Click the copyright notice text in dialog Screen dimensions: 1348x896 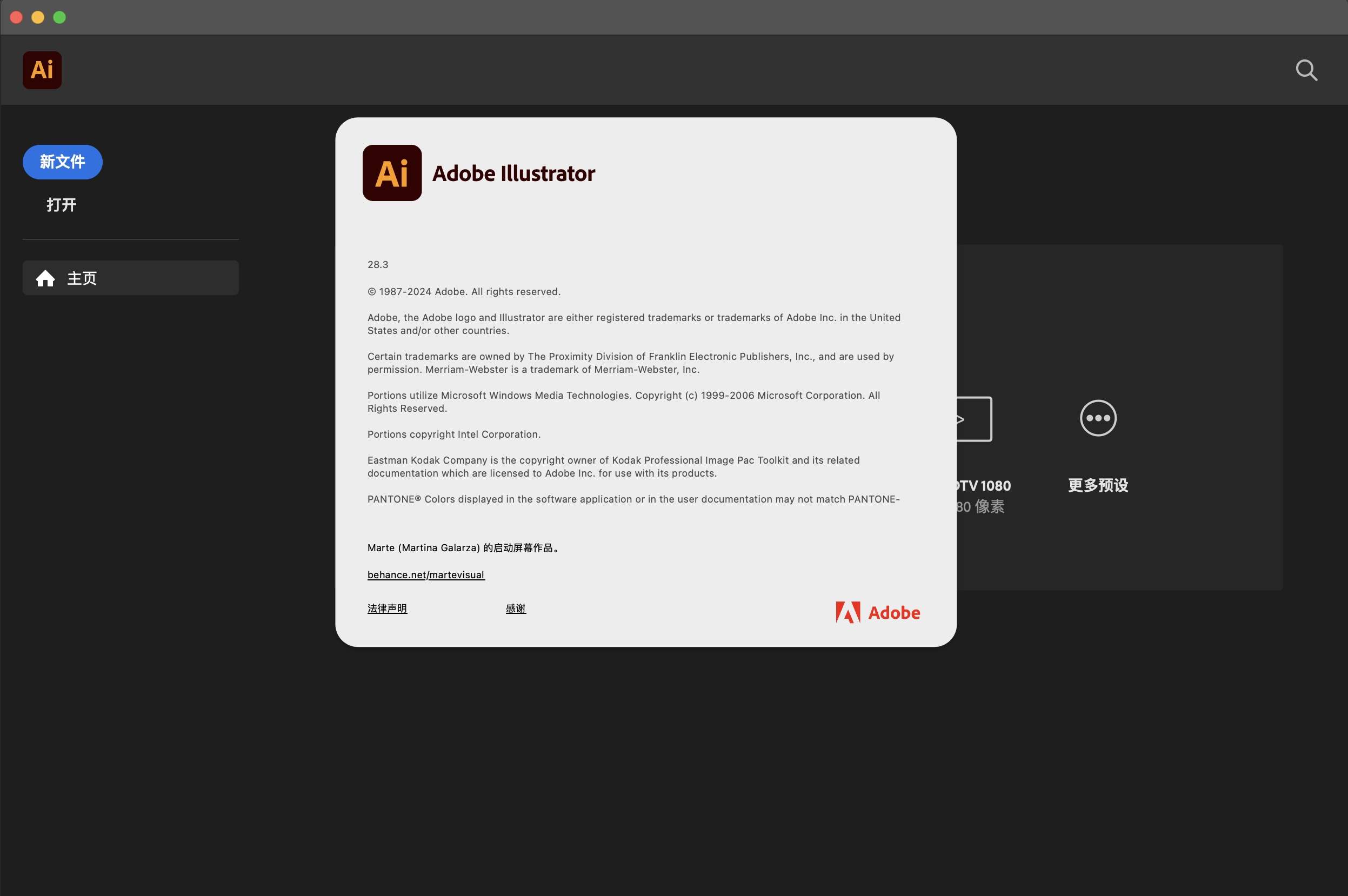click(x=463, y=291)
